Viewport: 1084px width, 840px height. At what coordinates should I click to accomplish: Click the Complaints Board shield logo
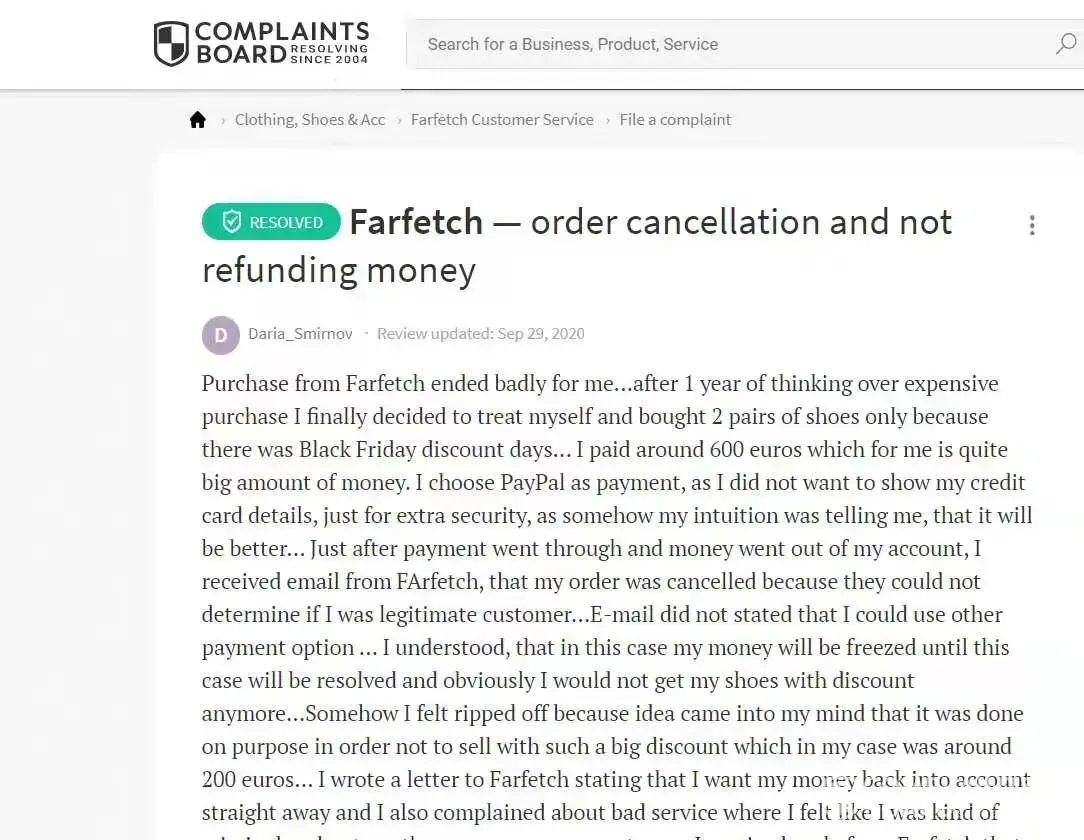[x=171, y=44]
